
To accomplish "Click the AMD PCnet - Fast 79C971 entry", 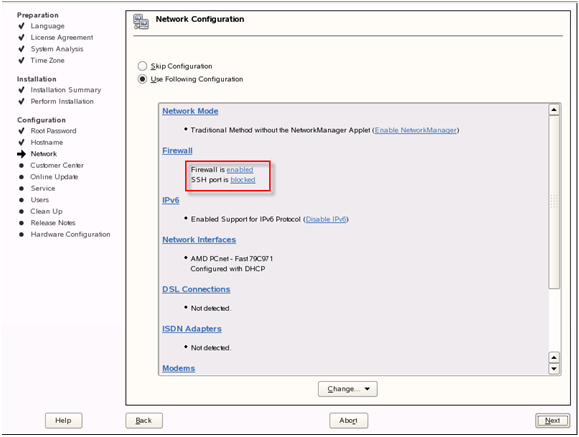I will tap(232, 259).
